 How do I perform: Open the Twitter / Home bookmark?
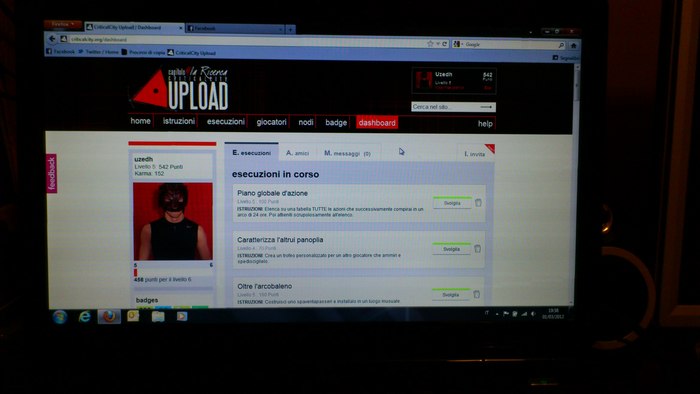coord(99,52)
